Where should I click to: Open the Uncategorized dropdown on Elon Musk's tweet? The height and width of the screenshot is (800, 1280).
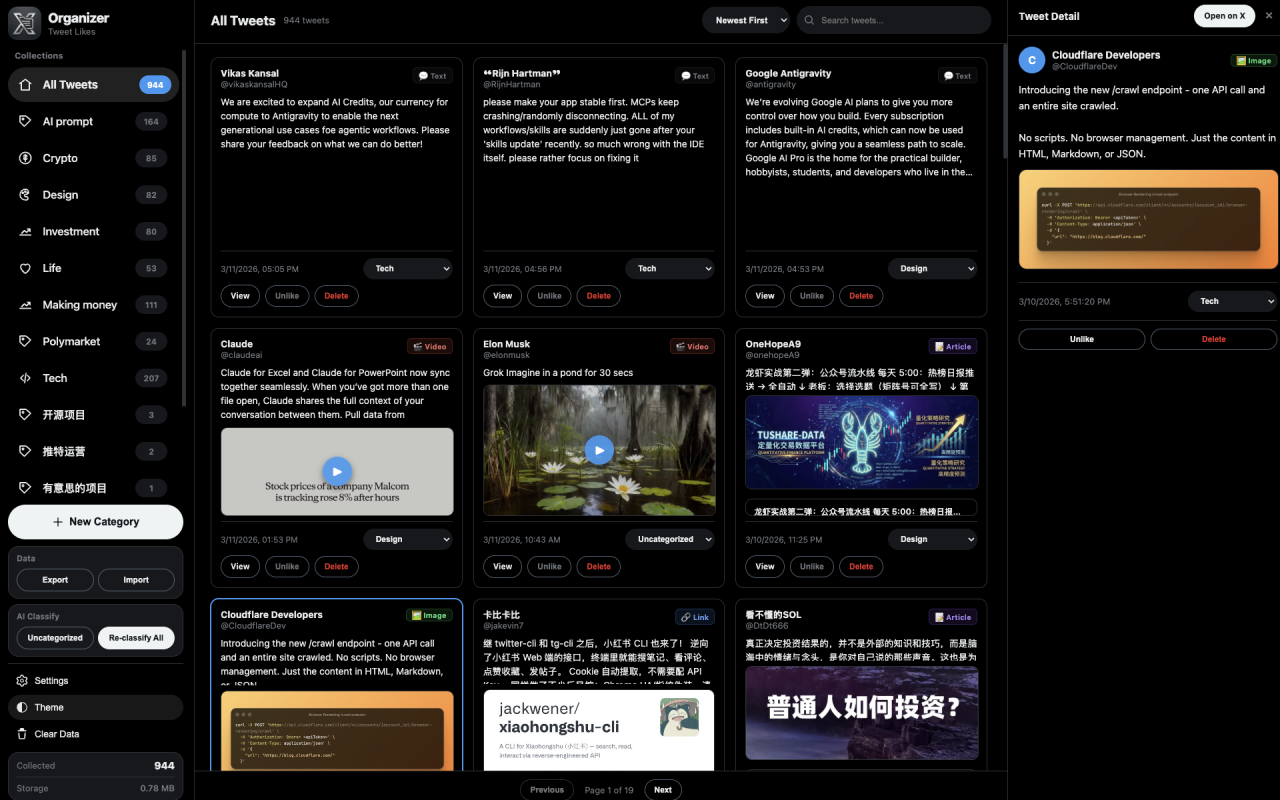[x=670, y=539]
